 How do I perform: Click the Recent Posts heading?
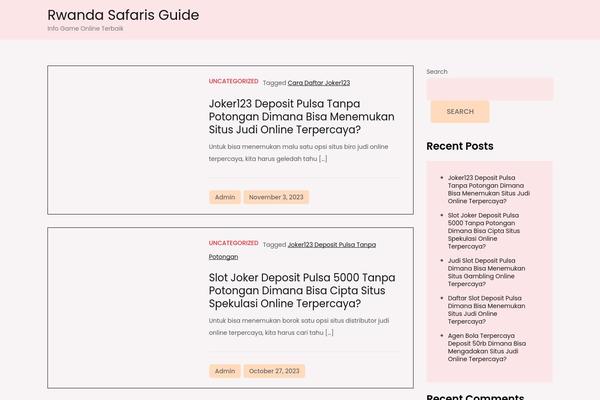click(x=460, y=146)
